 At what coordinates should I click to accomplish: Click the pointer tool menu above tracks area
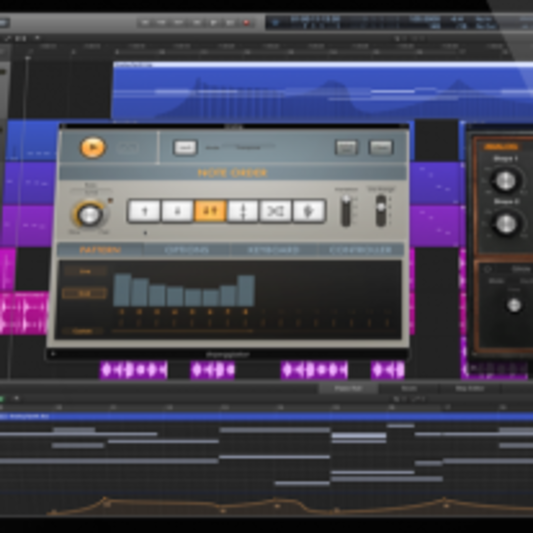coord(397,38)
